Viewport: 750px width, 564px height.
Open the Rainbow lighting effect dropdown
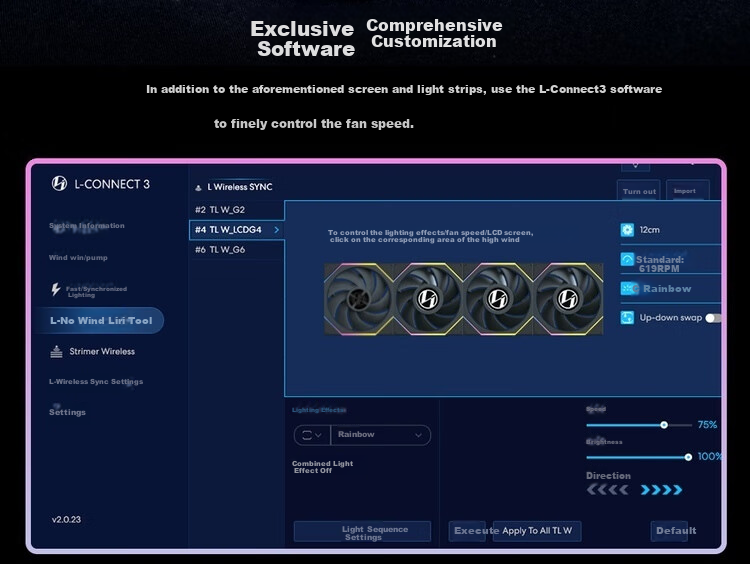coord(381,435)
